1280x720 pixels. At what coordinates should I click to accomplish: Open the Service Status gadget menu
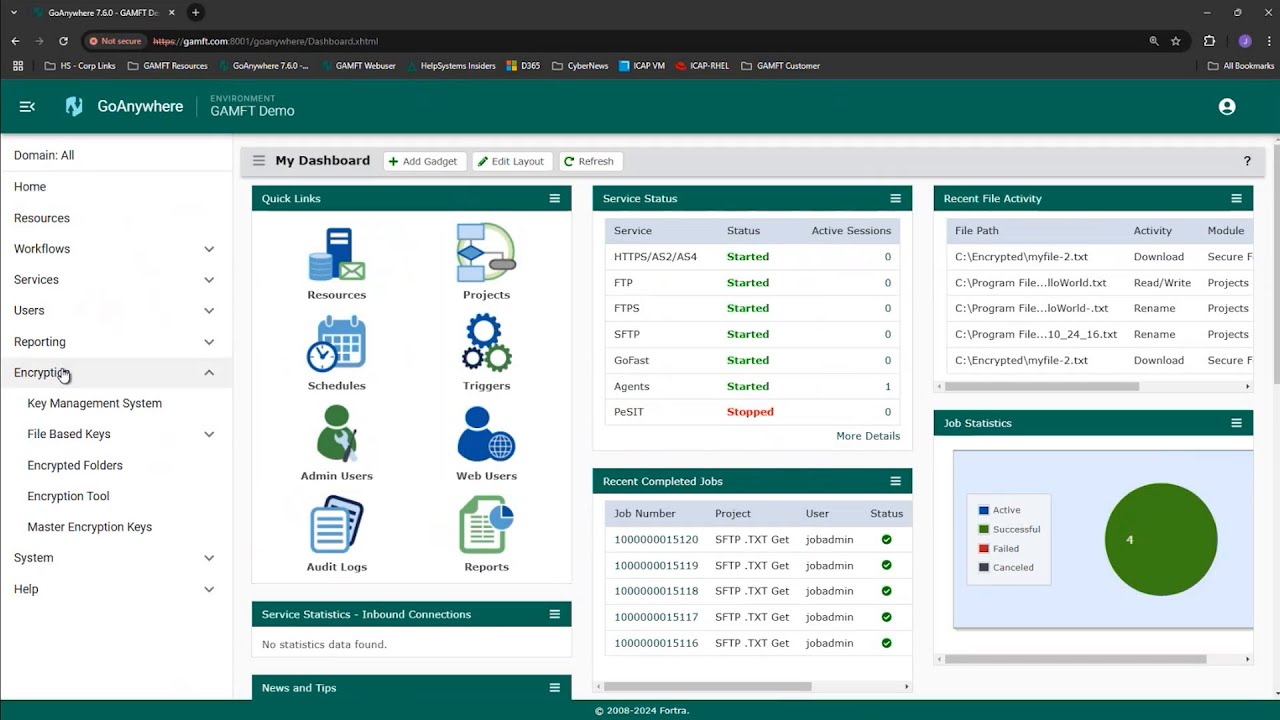(x=896, y=198)
